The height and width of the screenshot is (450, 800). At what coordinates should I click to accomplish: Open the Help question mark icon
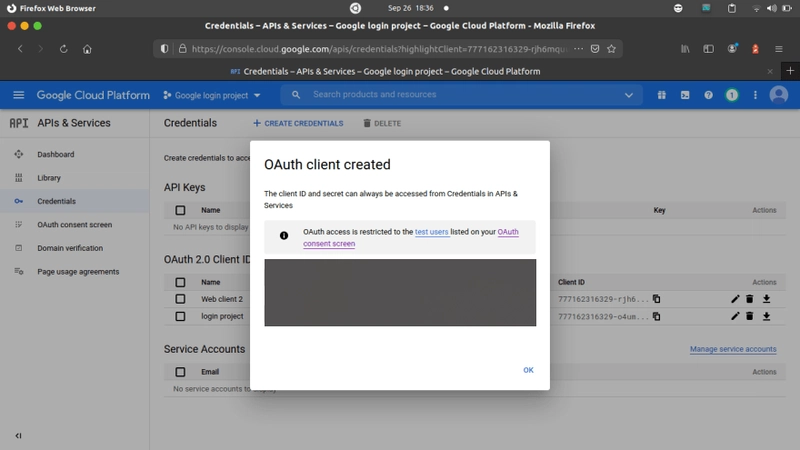[709, 95]
